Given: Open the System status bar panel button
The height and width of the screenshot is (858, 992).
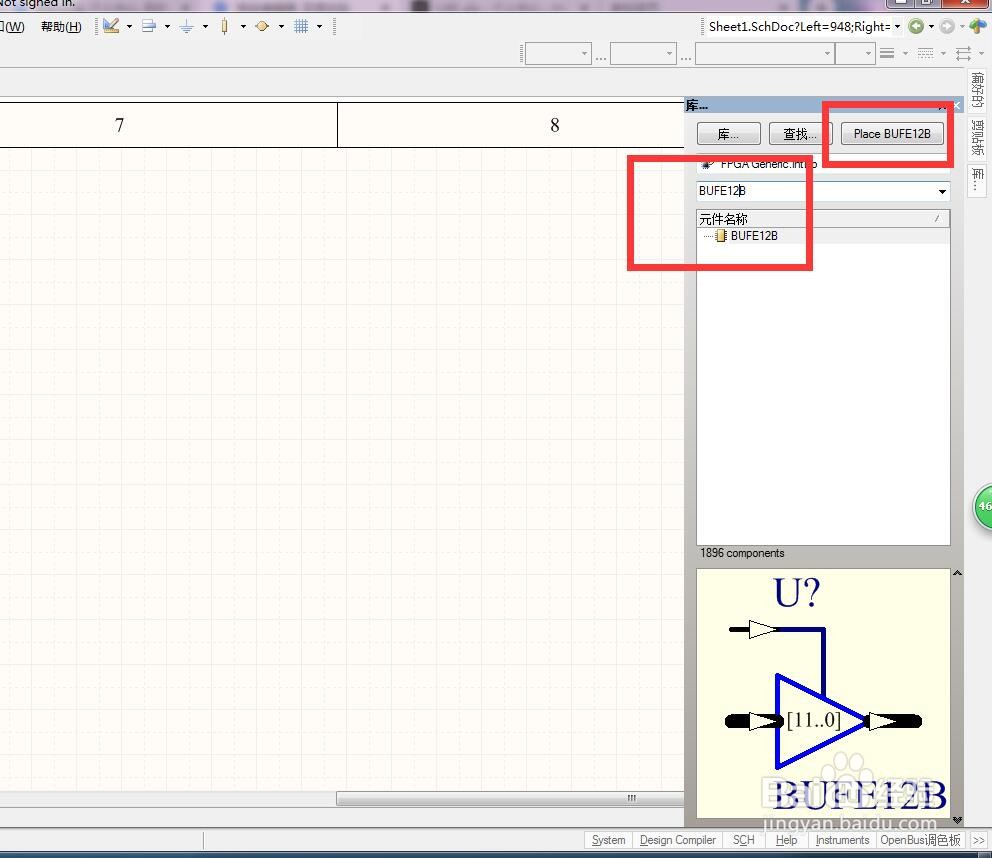Looking at the screenshot, I should pyautogui.click(x=609, y=840).
